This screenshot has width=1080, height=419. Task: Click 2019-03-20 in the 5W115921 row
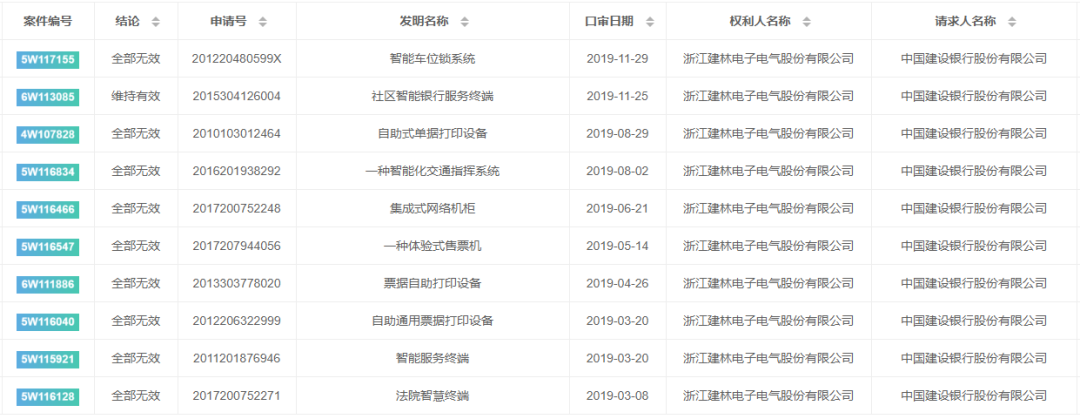click(617, 358)
